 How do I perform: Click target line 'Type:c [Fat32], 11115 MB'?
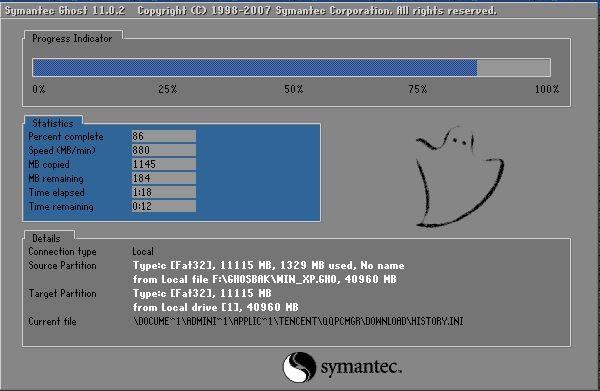(202, 293)
